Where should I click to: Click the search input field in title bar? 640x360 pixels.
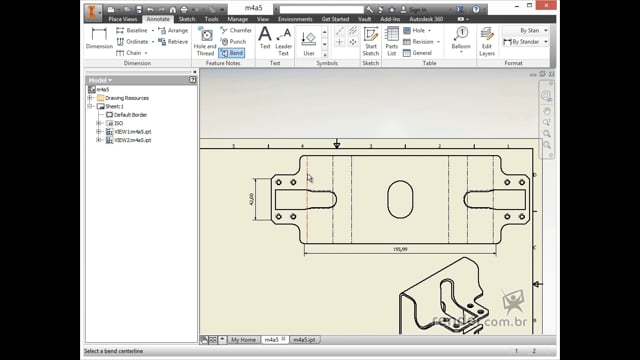tap(322, 9)
